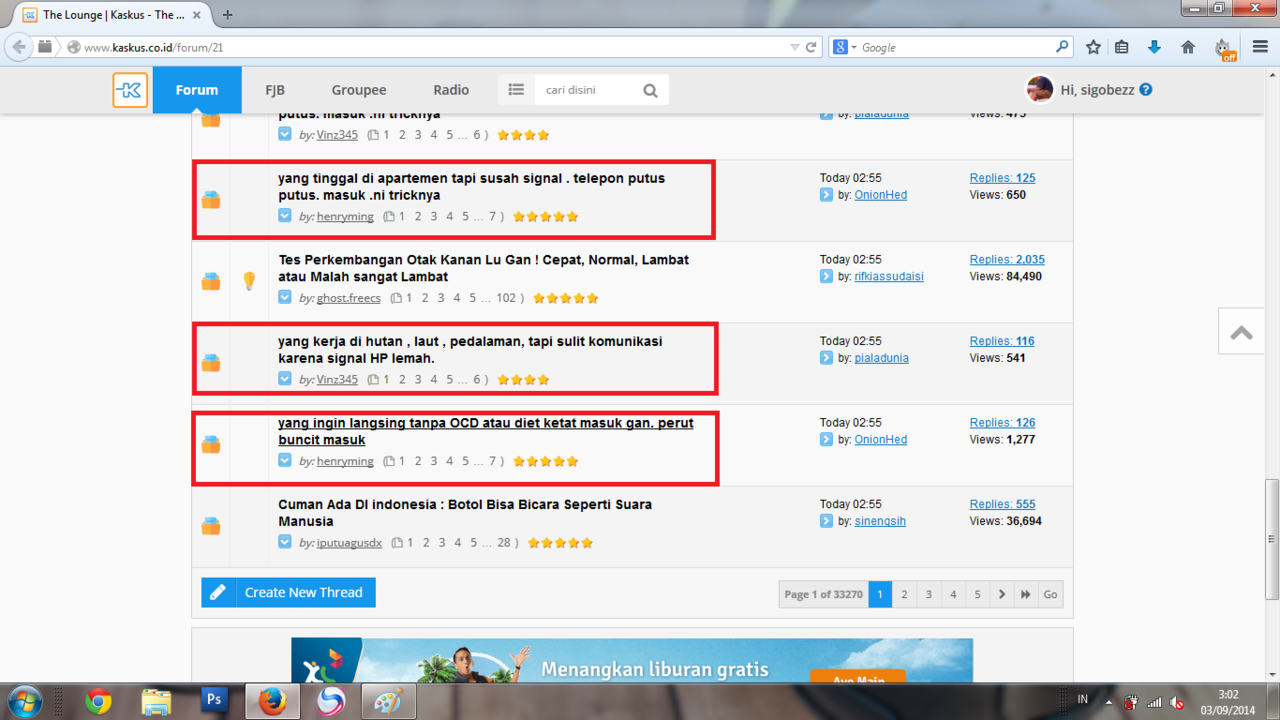Click folder icon of Tes Perkembangan Otak thread

tap(211, 282)
